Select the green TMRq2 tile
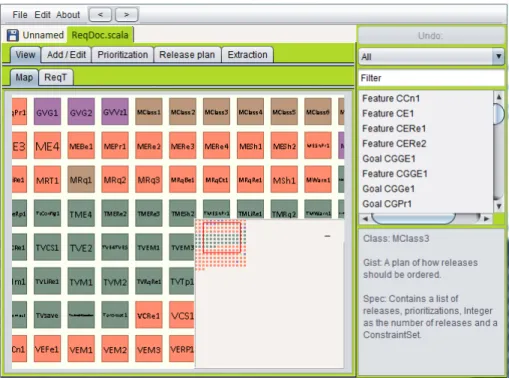 pyautogui.click(x=284, y=210)
